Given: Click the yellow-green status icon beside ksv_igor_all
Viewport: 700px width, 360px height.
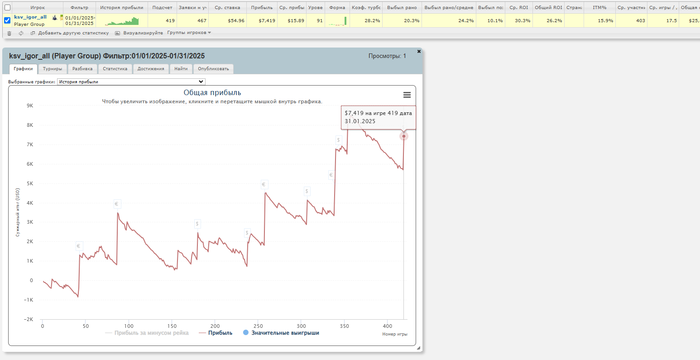Looking at the screenshot, I should (x=61, y=17).
